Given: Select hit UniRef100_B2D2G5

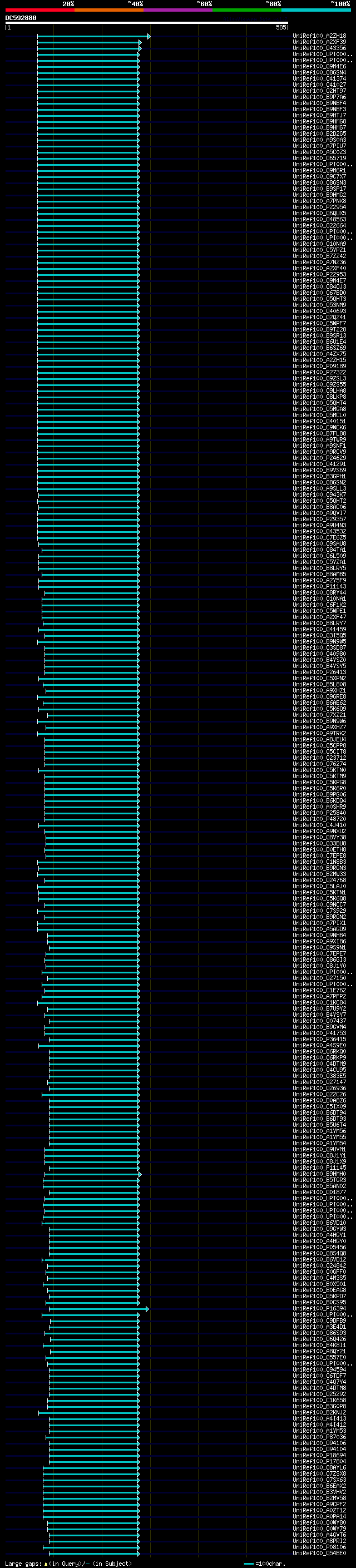Looking at the screenshot, I should coord(319,134).
